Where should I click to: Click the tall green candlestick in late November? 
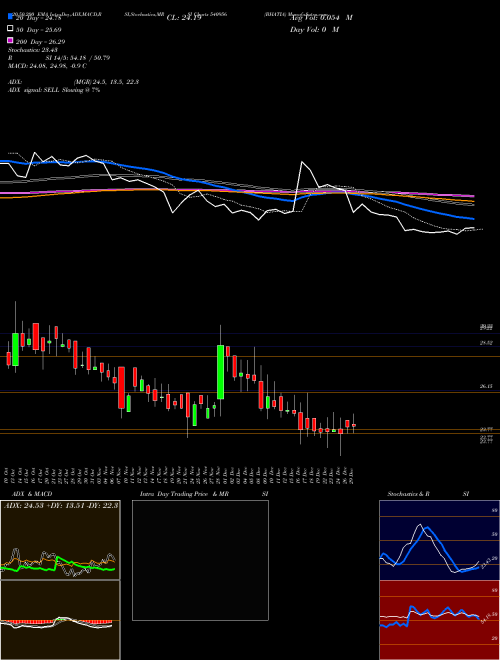click(220, 372)
